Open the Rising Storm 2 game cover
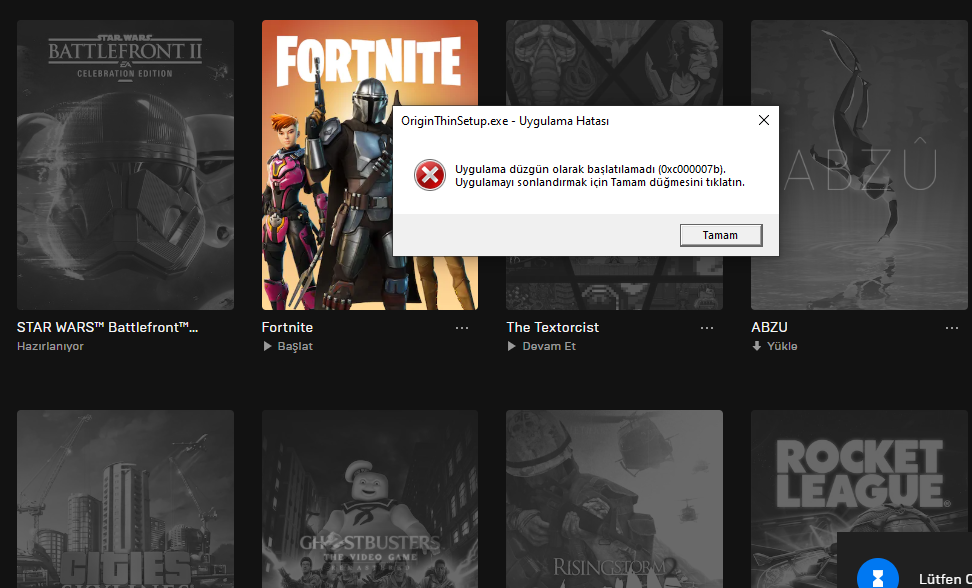 point(614,499)
